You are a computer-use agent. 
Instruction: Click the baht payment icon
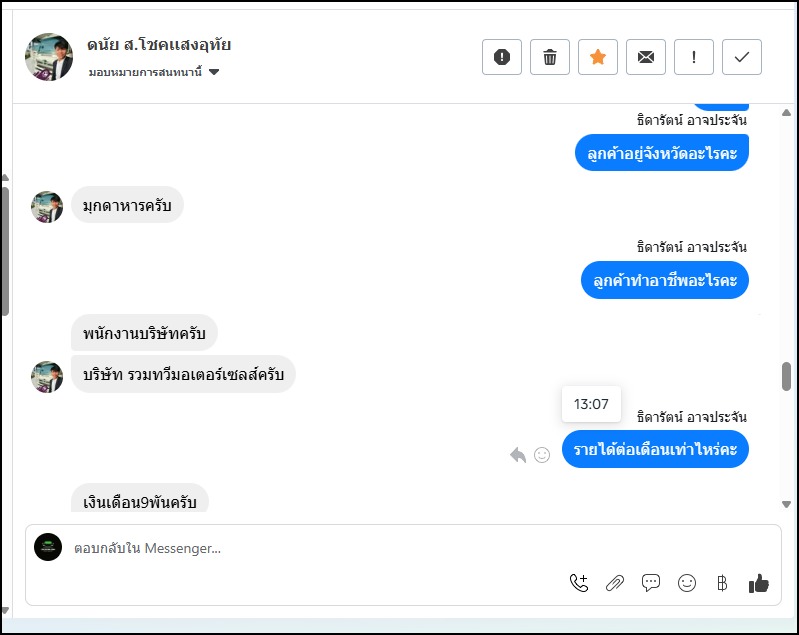tap(722, 583)
